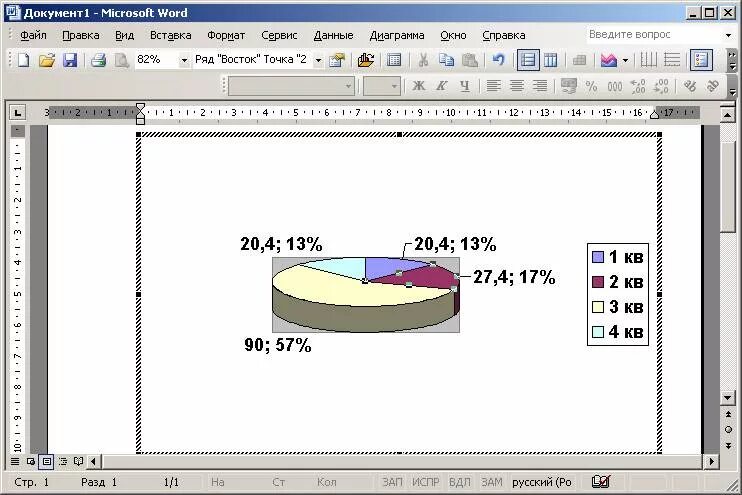This screenshot has height=495, width=742.
Task: Toggle underline with the Ч button
Action: (465, 86)
